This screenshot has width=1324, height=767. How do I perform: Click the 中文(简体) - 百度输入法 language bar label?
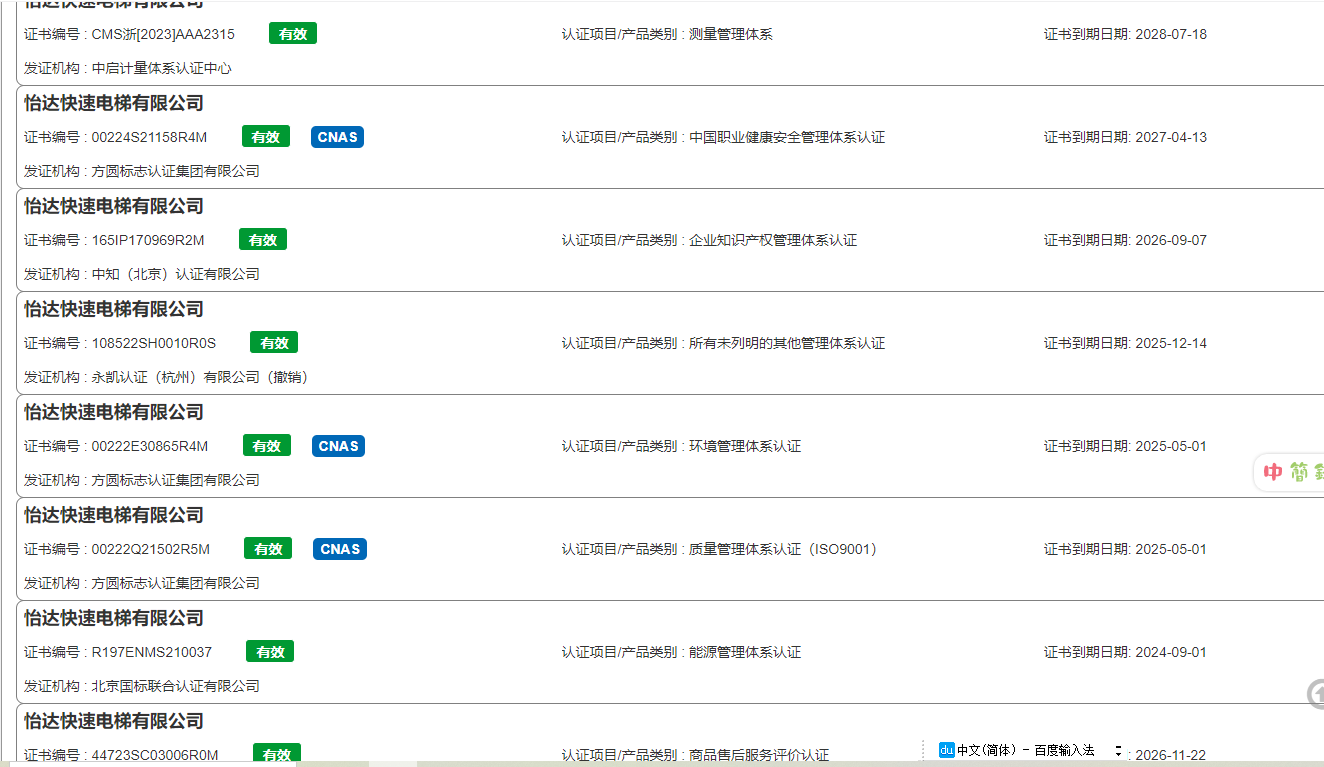pyautogui.click(x=1025, y=750)
